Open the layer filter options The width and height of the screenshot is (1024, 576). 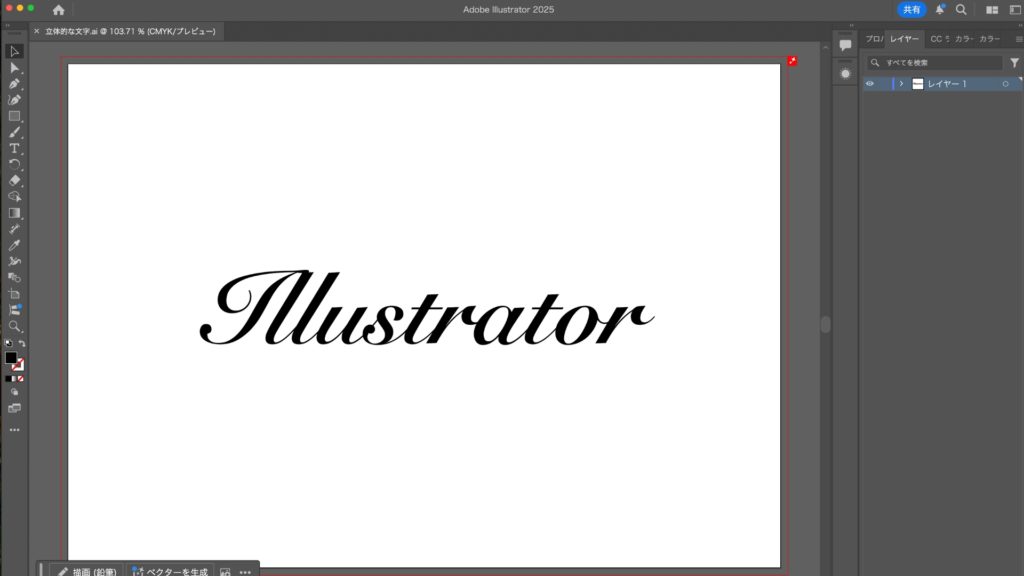tap(1014, 62)
